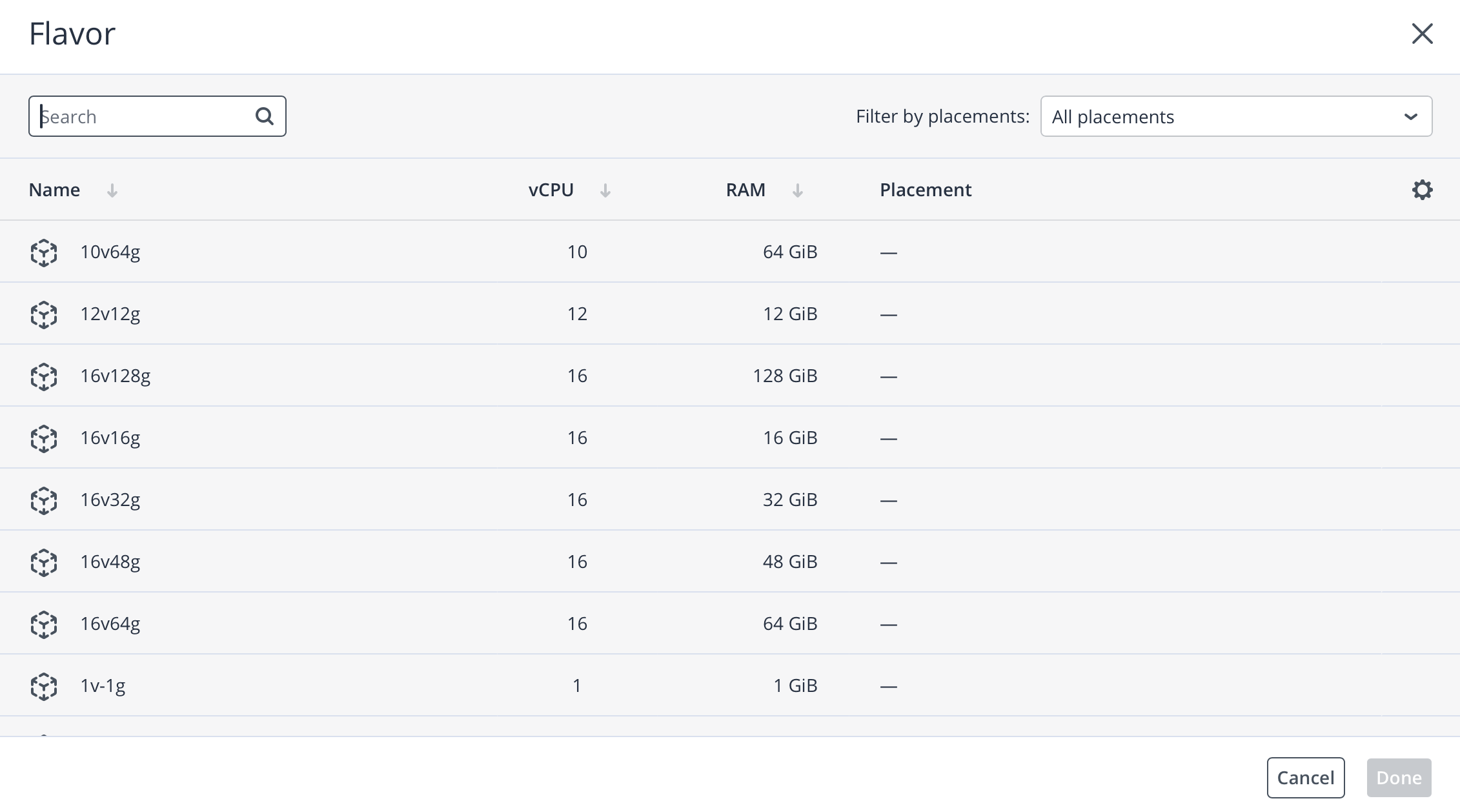
Task: Click the flavor cube icon for 10v64g
Action: tap(44, 252)
